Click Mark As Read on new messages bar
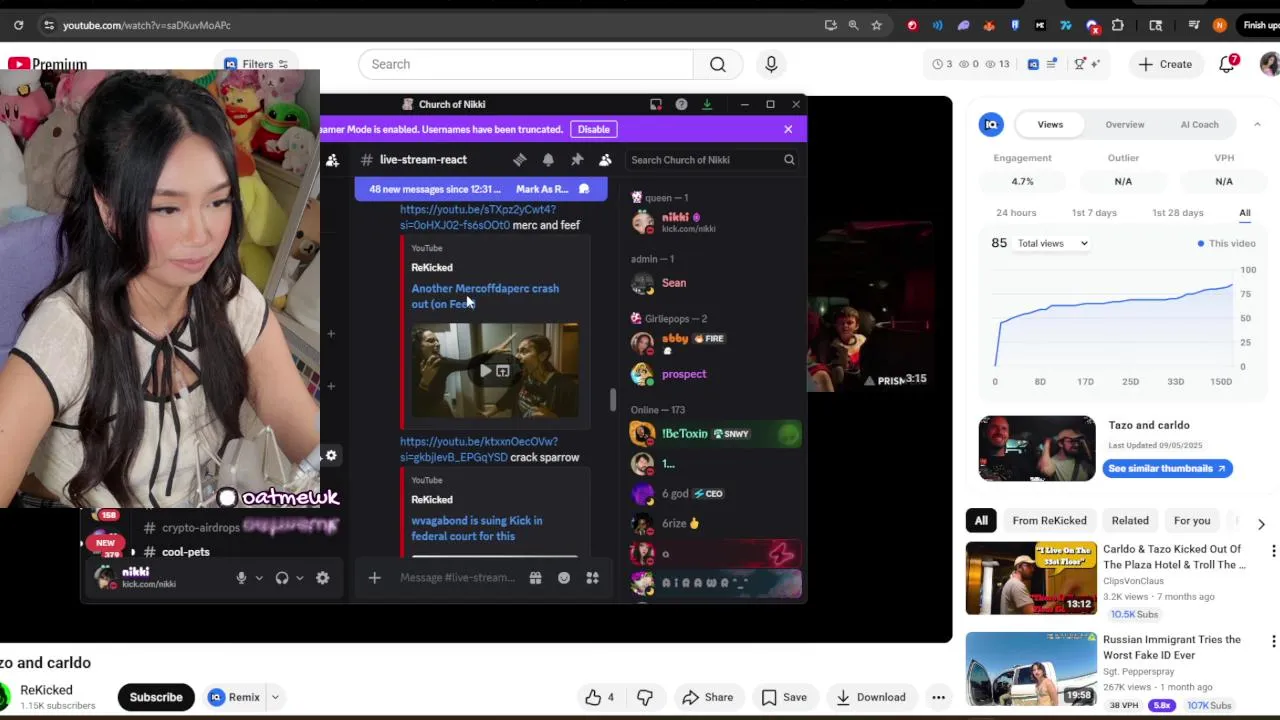This screenshot has width=1280, height=720. [x=542, y=189]
